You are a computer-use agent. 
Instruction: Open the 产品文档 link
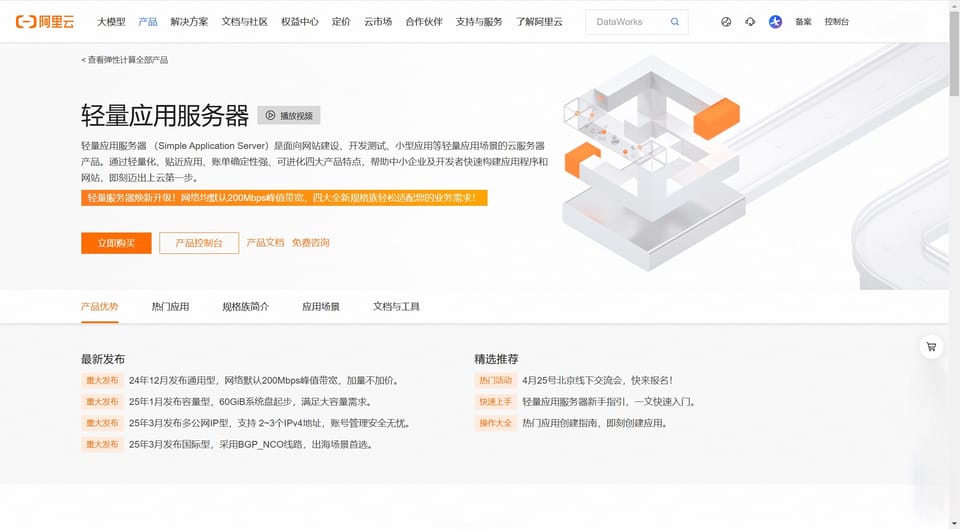[265, 242]
